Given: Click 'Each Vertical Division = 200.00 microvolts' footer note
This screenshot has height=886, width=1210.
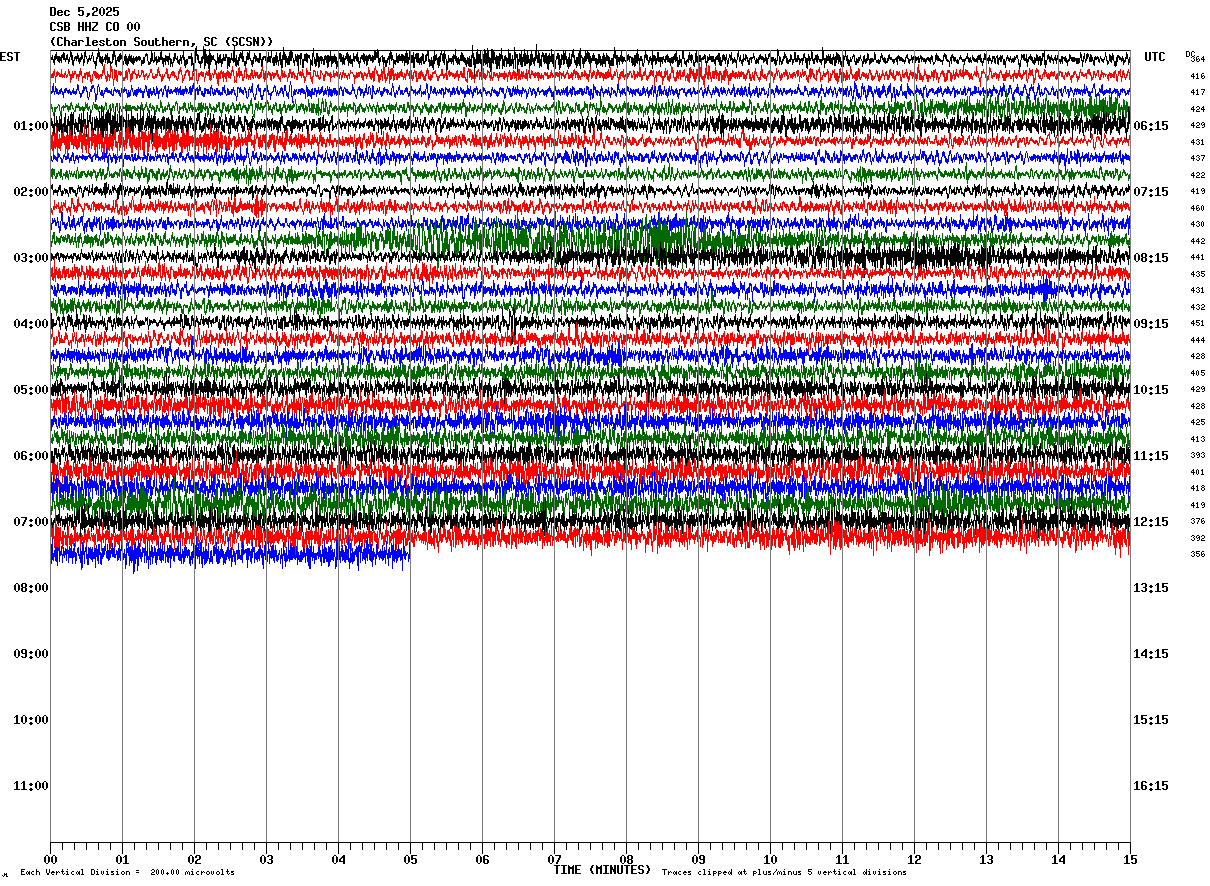Looking at the screenshot, I should (127, 873).
